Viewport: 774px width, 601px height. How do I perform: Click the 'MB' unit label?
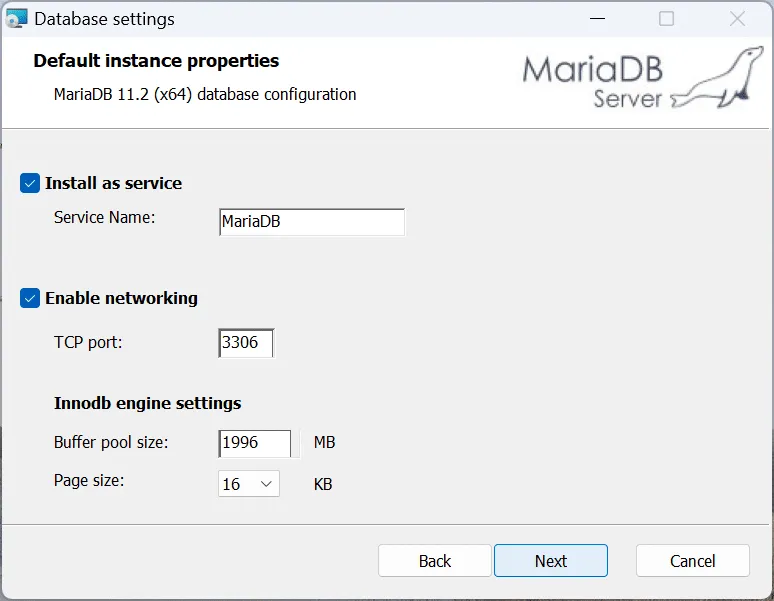point(324,442)
